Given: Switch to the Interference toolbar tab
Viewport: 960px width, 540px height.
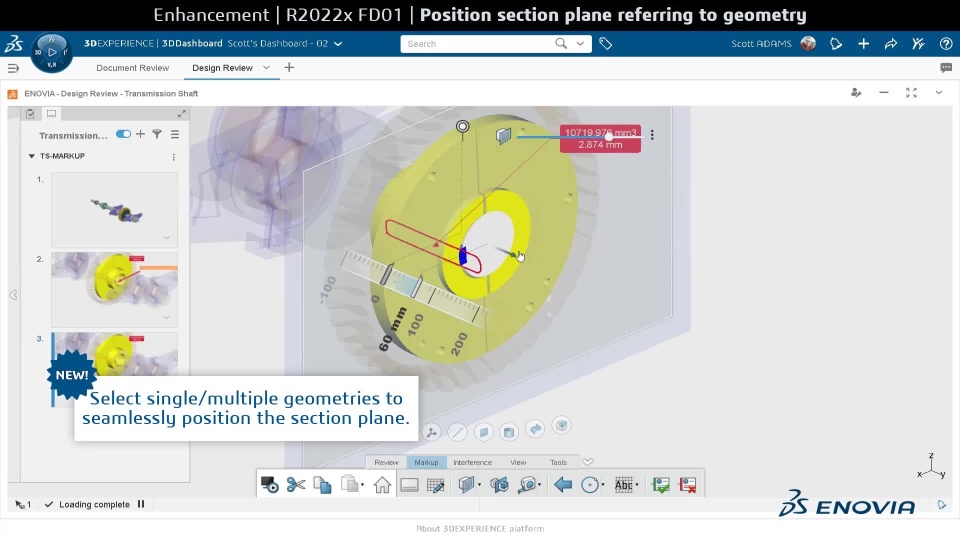Looking at the screenshot, I should pyautogui.click(x=472, y=462).
